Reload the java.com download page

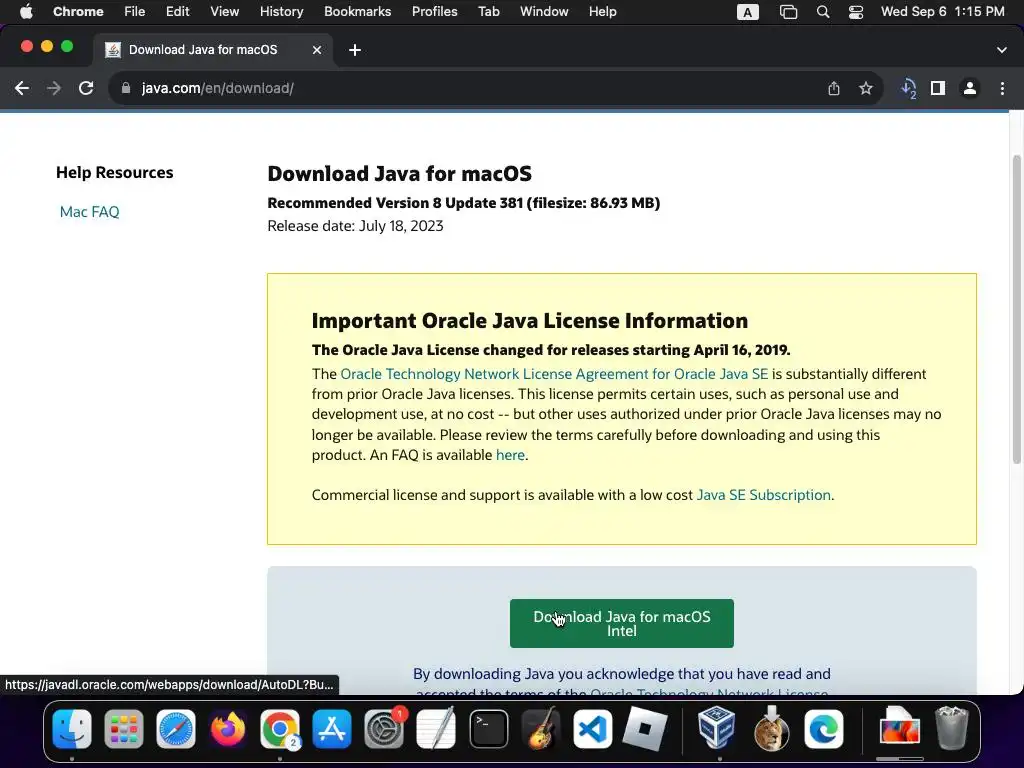click(86, 88)
